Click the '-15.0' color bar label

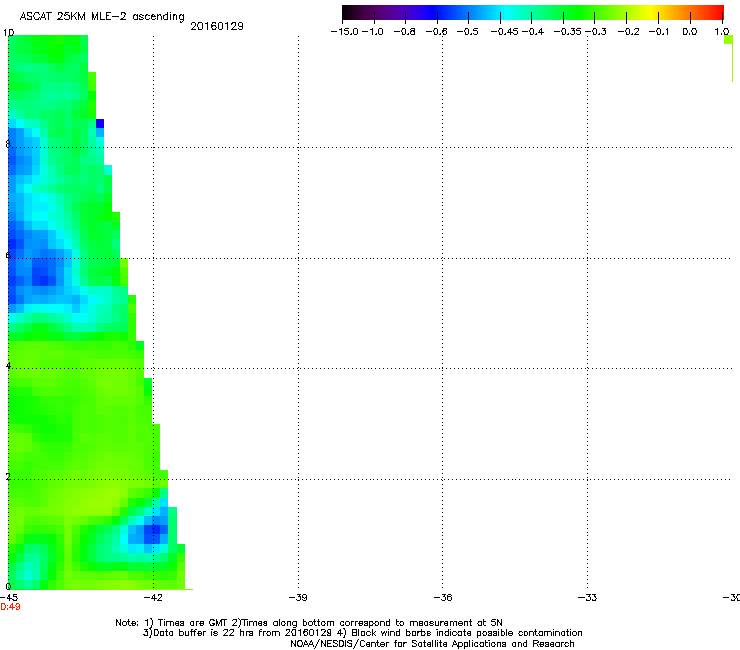click(x=345, y=32)
